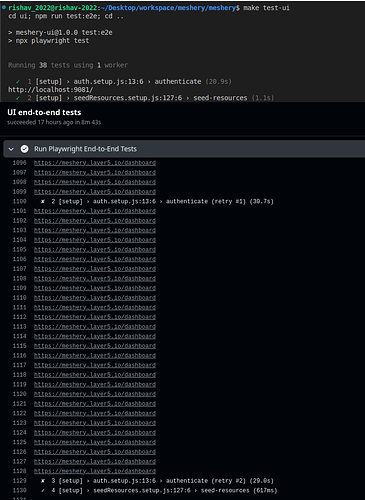Open the dashboard link on line 1120
Screen dimensions: 365x500
[95, 394]
